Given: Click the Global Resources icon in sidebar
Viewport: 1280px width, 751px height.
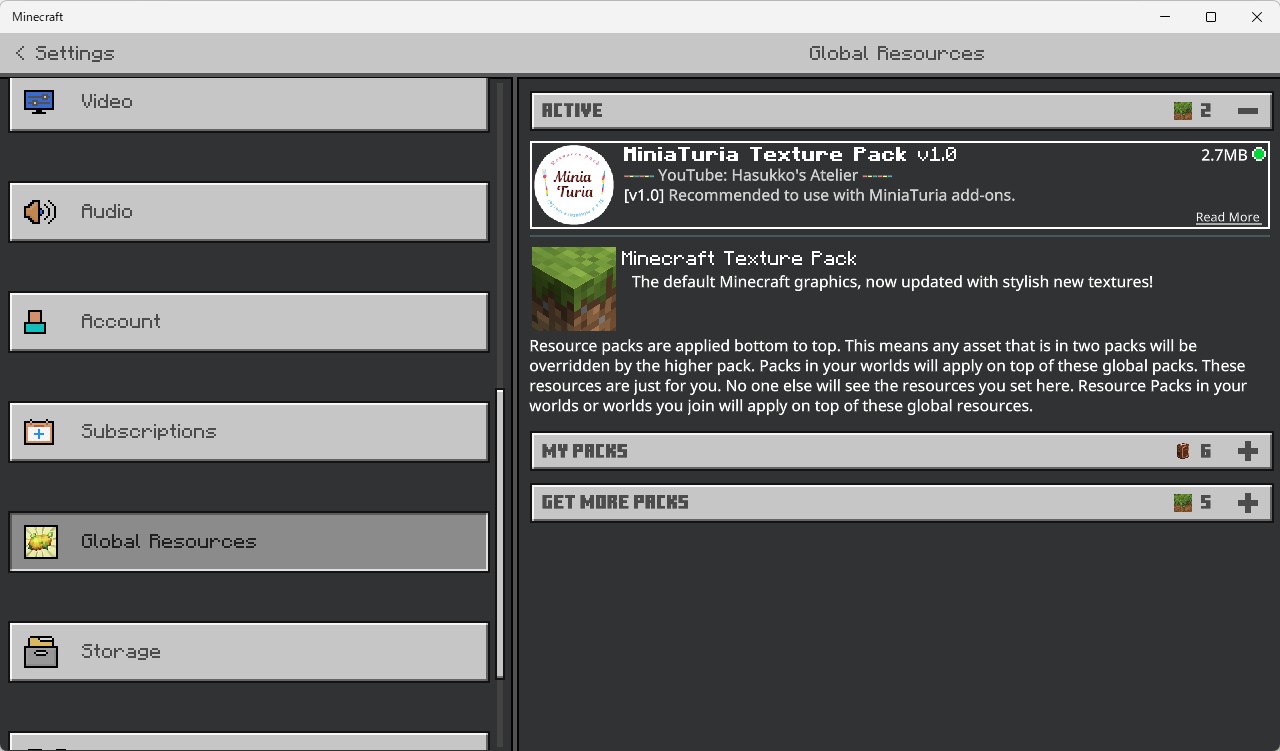Looking at the screenshot, I should [41, 542].
